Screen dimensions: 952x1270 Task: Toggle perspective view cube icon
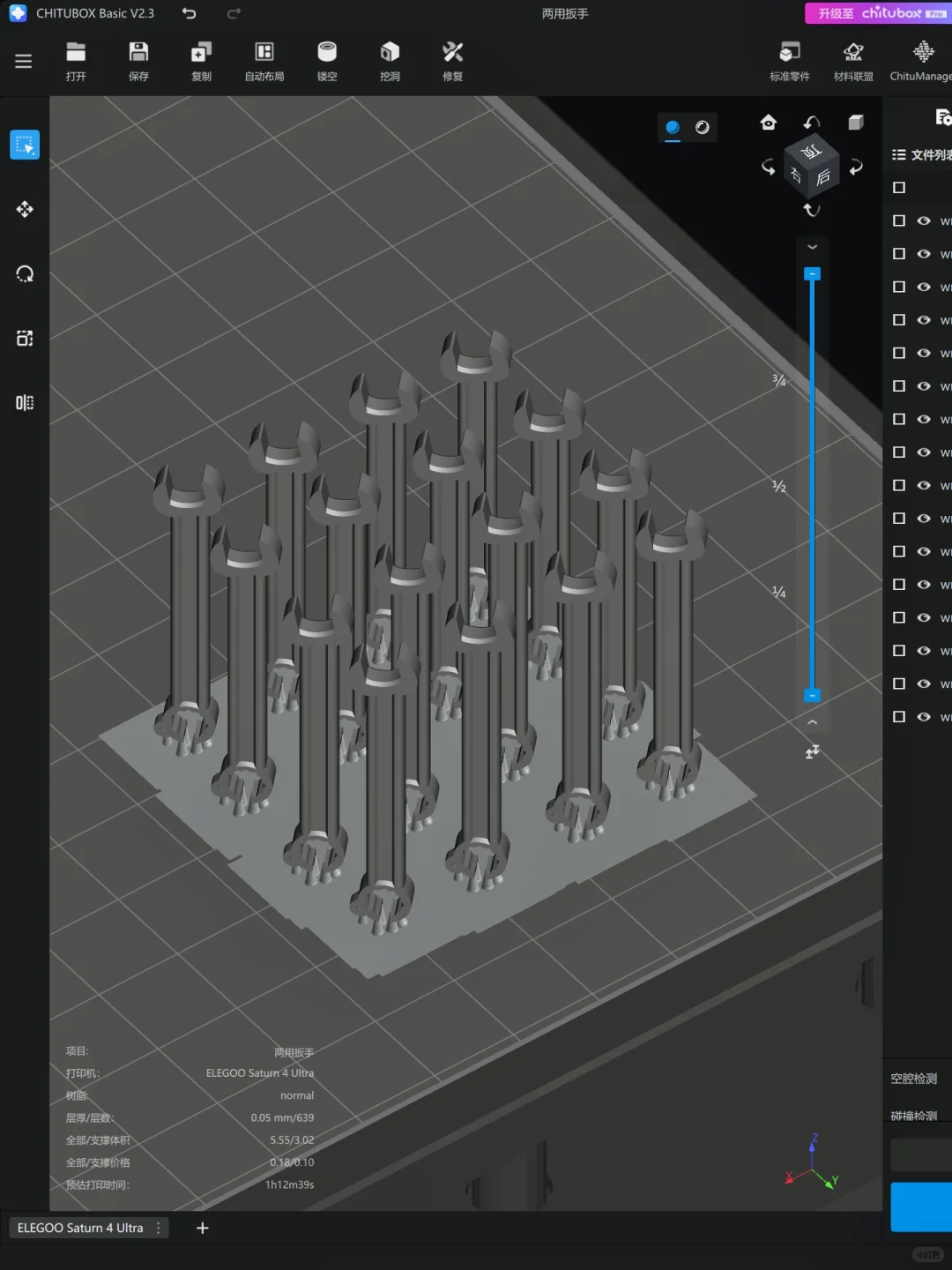[856, 123]
